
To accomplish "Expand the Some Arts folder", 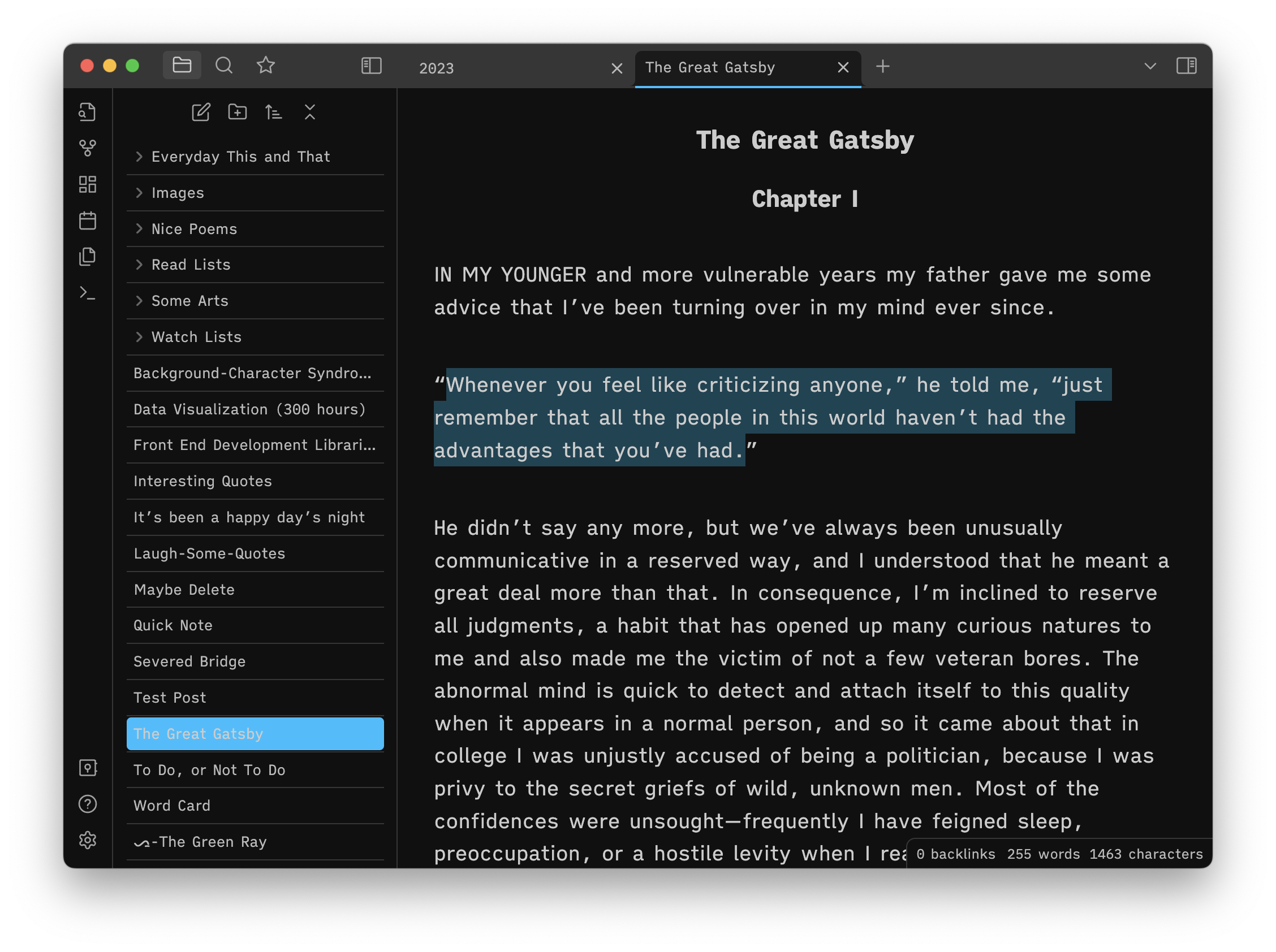I will [255, 301].
